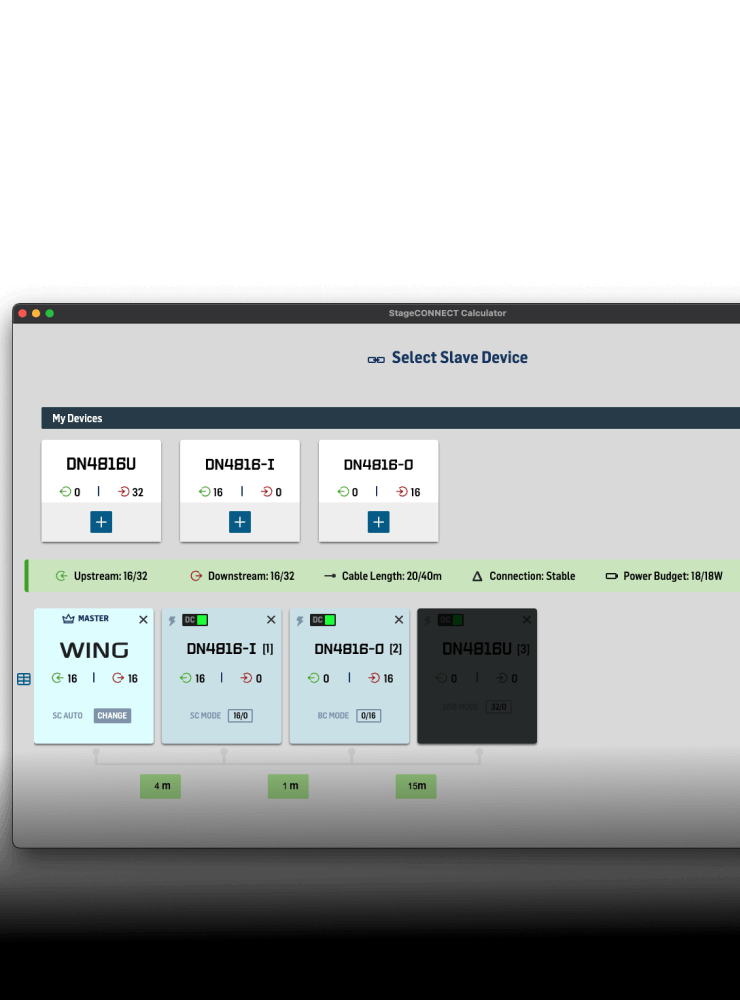
Task: Click DN4816-I [1] upstream 16 icon
Action: click(x=186, y=678)
